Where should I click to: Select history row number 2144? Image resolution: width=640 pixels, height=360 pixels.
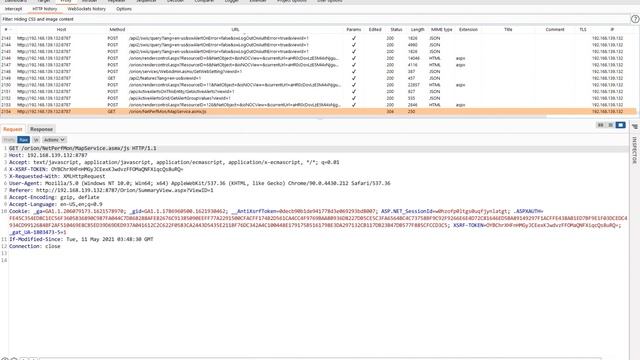(x=318, y=45)
